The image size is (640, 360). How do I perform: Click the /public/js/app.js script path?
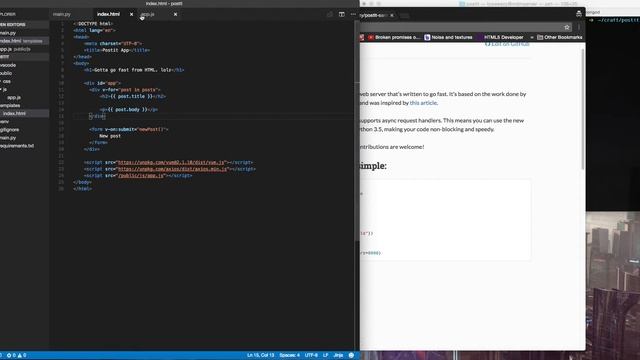(141, 176)
